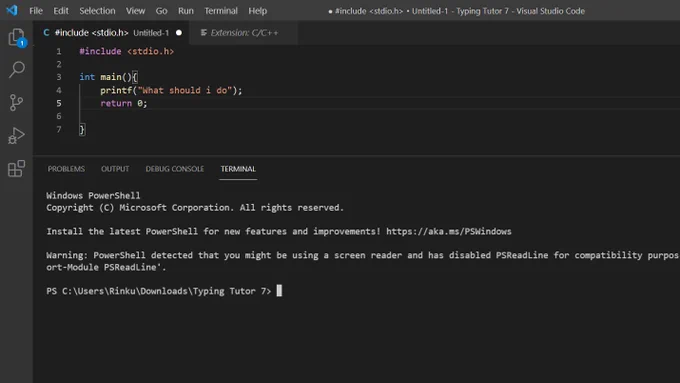Click the window title text
This screenshot has width=680, height=383.
tap(457, 11)
